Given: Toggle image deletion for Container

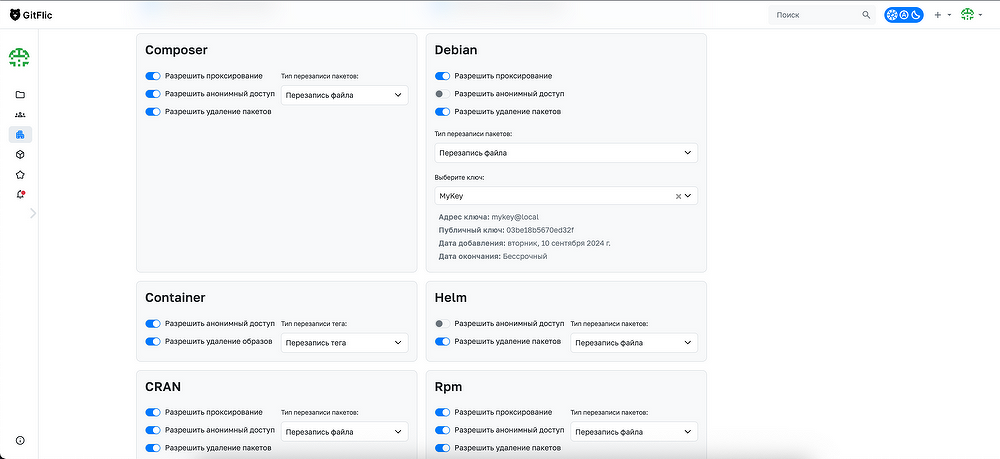Looking at the screenshot, I should (x=153, y=342).
